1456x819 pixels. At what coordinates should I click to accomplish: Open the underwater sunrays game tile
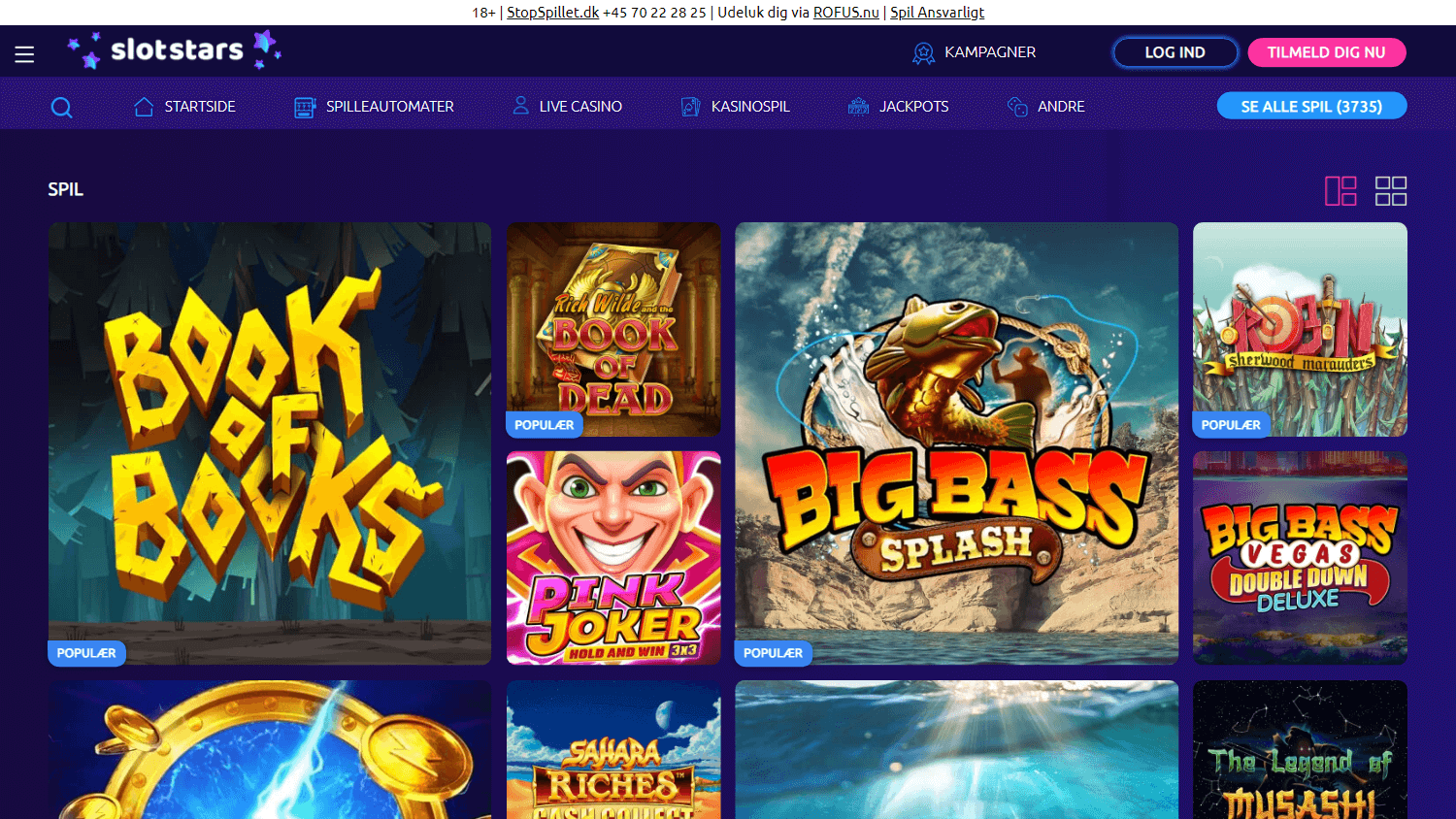[x=956, y=749]
